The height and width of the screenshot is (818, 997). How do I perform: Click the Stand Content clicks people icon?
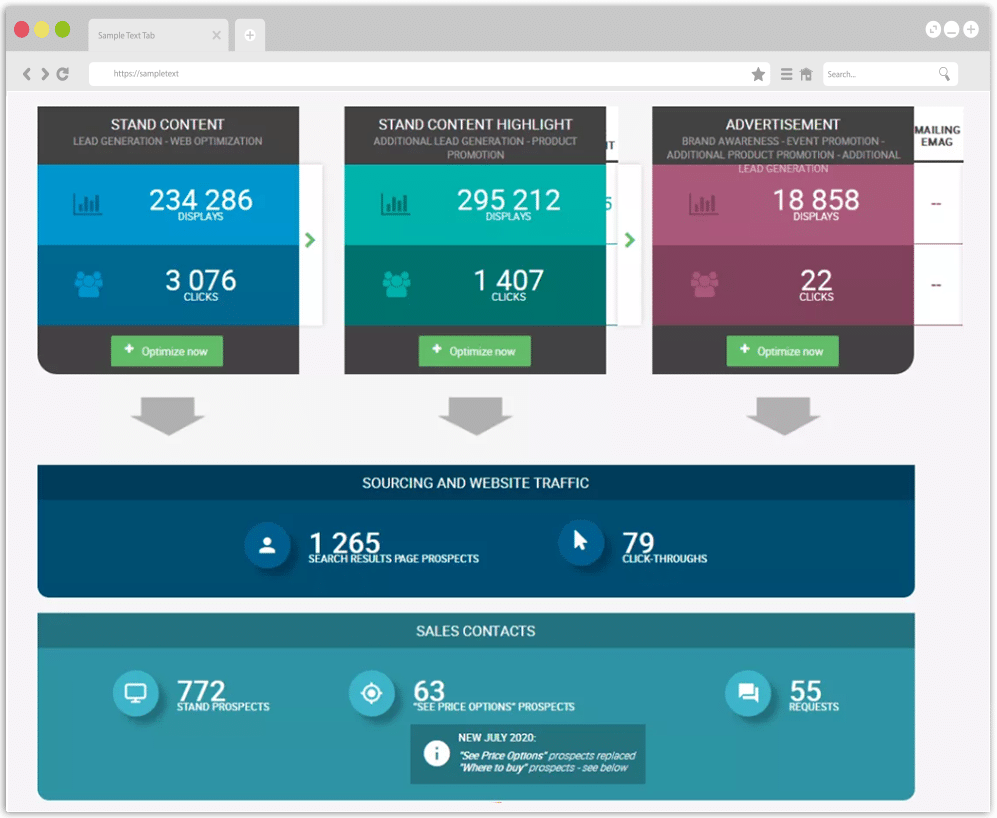tap(88, 284)
